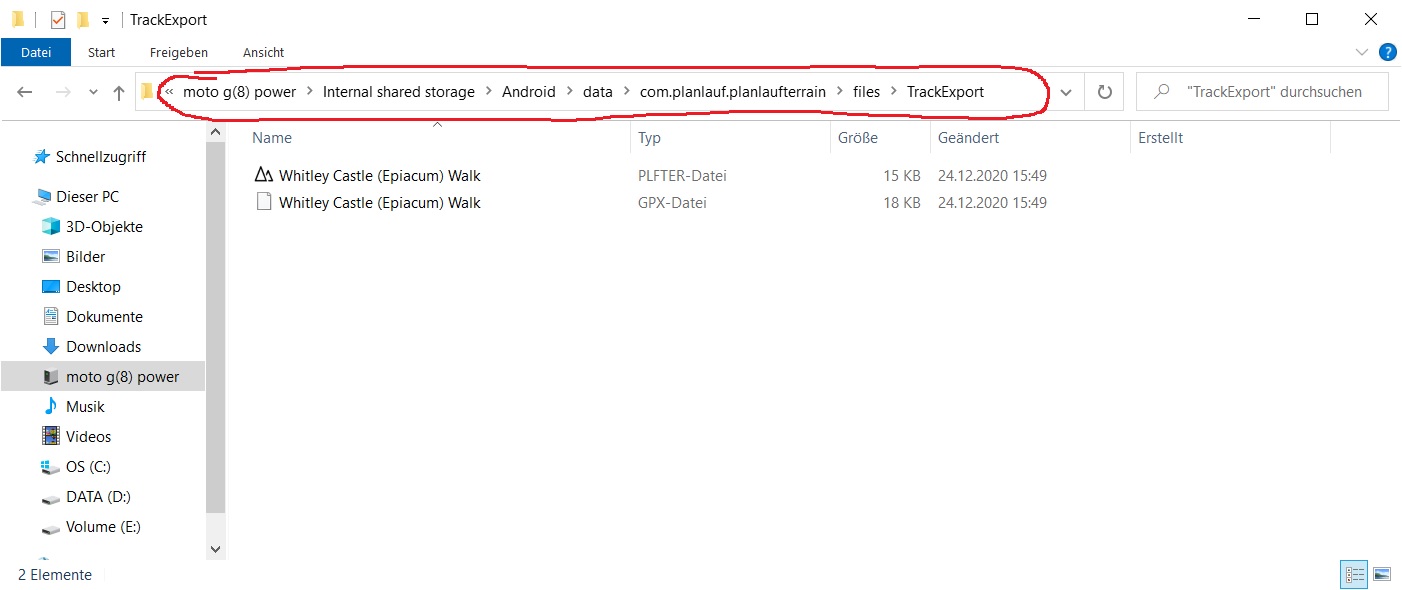1402x590 pixels.
Task: Go up one folder level using the up arrow
Action: [x=118, y=91]
